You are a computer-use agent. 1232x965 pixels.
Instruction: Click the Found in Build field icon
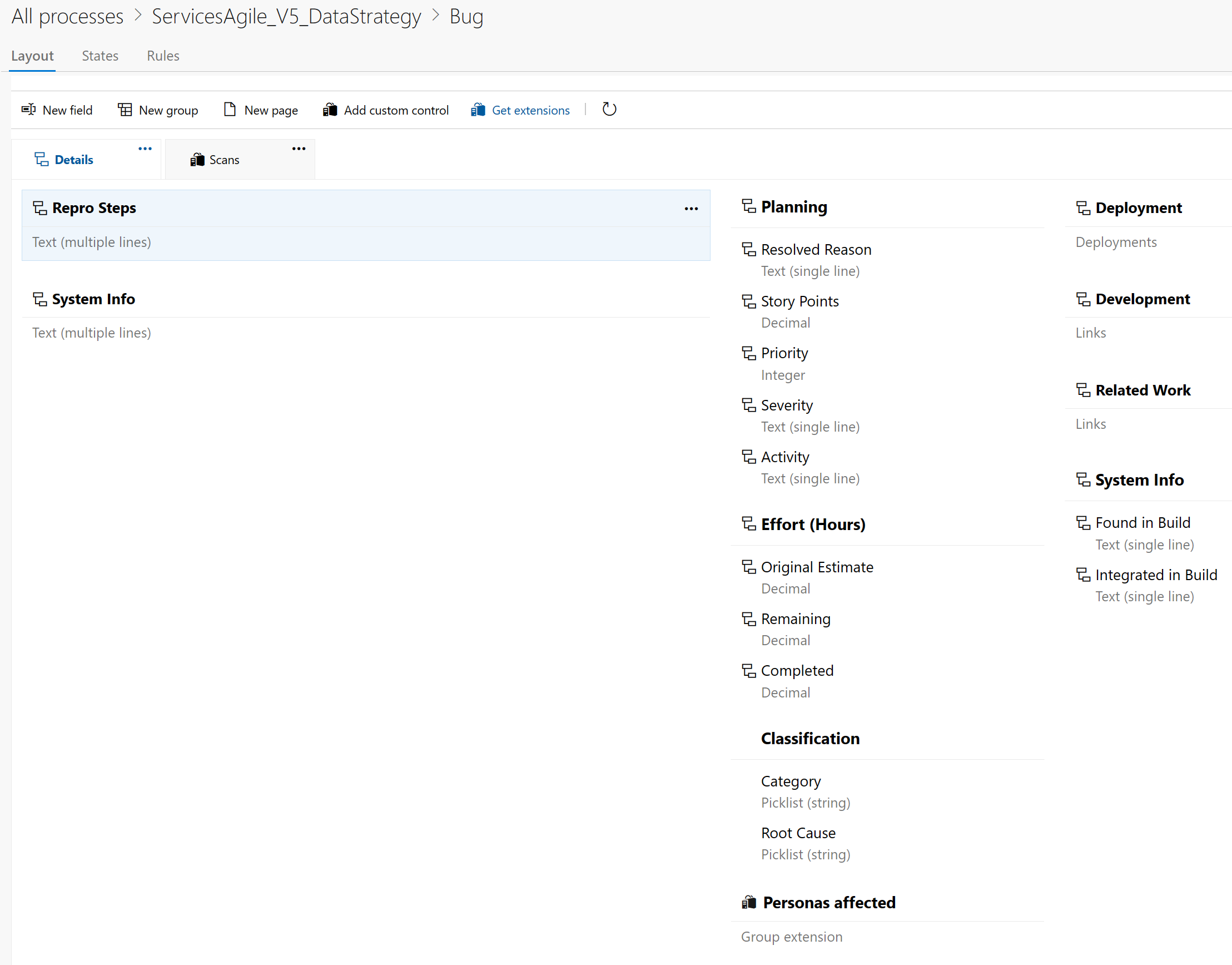(x=1083, y=523)
